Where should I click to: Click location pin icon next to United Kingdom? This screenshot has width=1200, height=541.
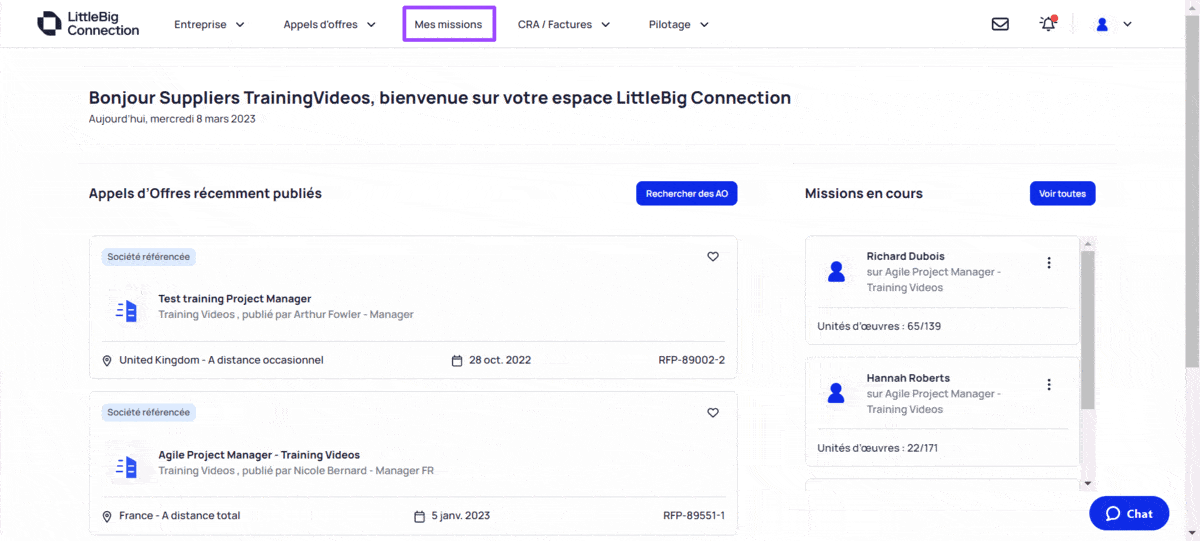pyautogui.click(x=107, y=360)
